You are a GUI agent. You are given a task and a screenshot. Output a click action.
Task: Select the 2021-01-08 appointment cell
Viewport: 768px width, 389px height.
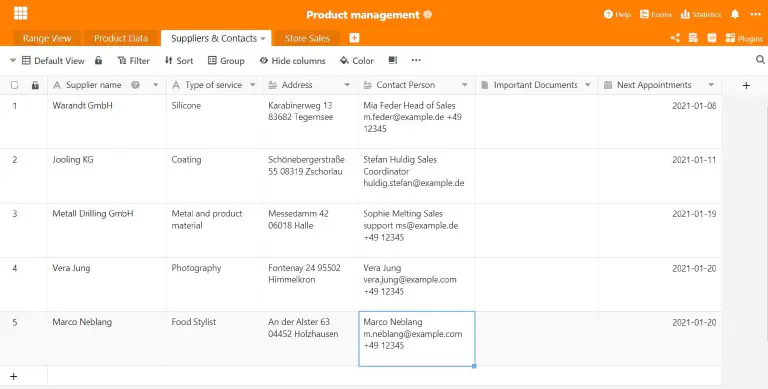(660, 122)
